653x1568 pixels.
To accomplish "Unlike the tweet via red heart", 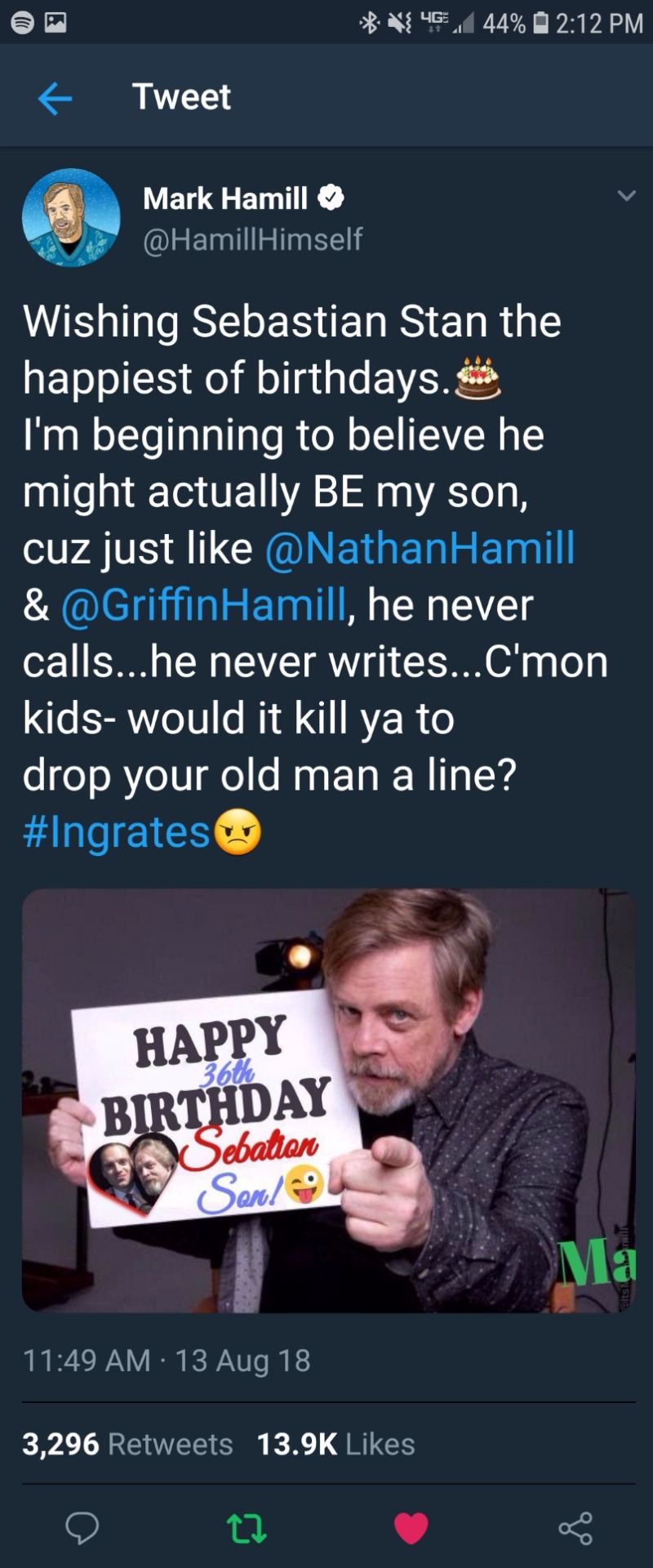I will tap(411, 1528).
